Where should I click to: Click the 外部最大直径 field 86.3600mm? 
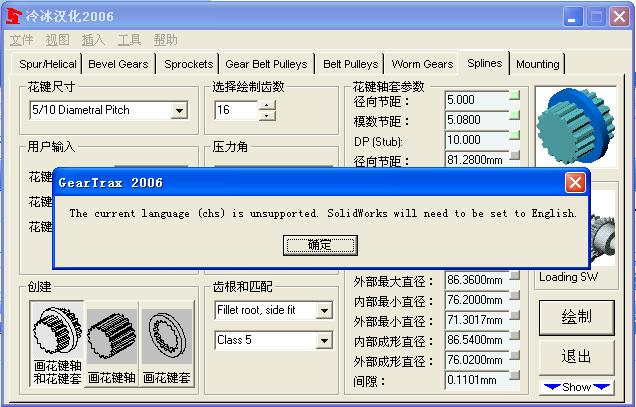(x=477, y=280)
